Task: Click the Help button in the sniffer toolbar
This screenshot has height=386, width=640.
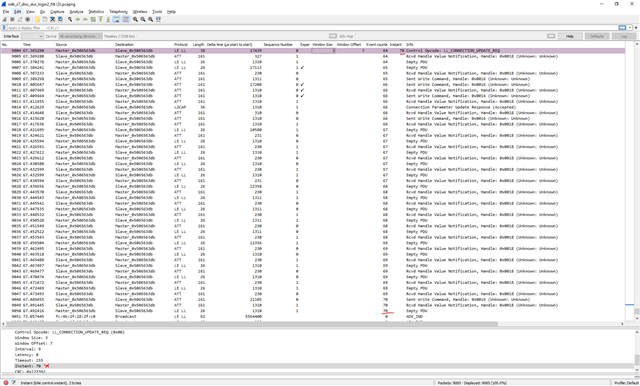Action: 570,36
